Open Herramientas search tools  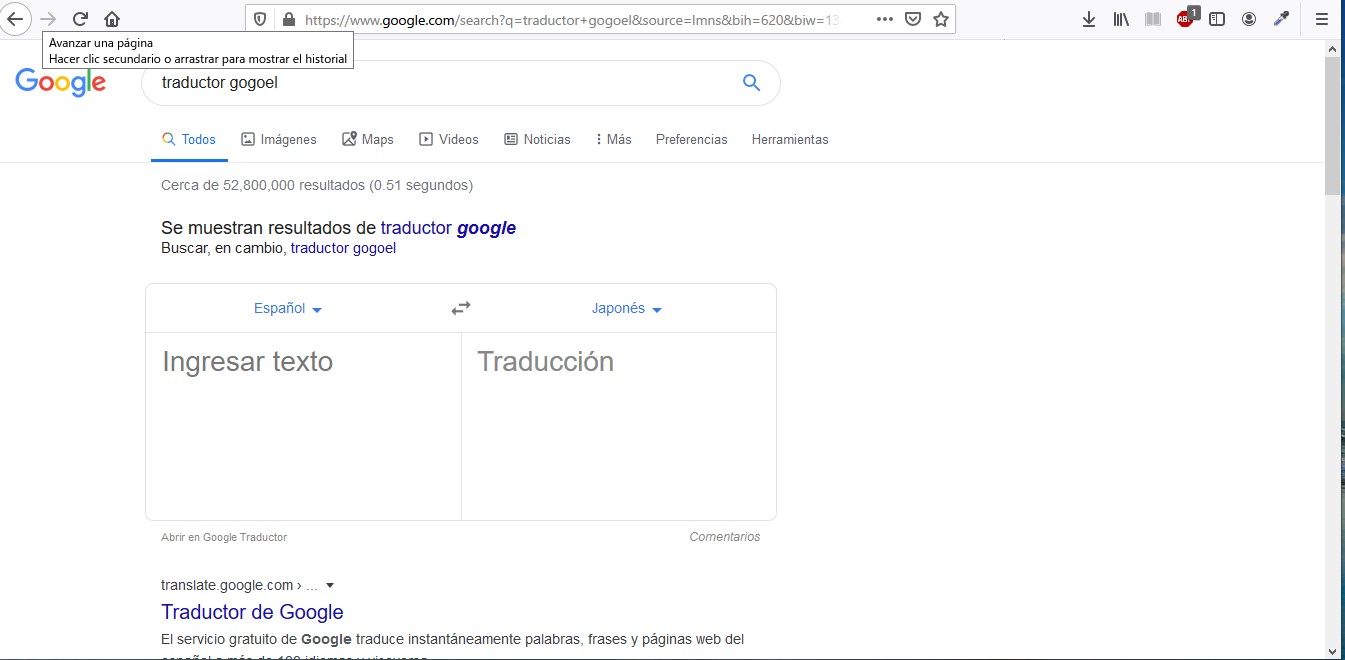pos(790,140)
